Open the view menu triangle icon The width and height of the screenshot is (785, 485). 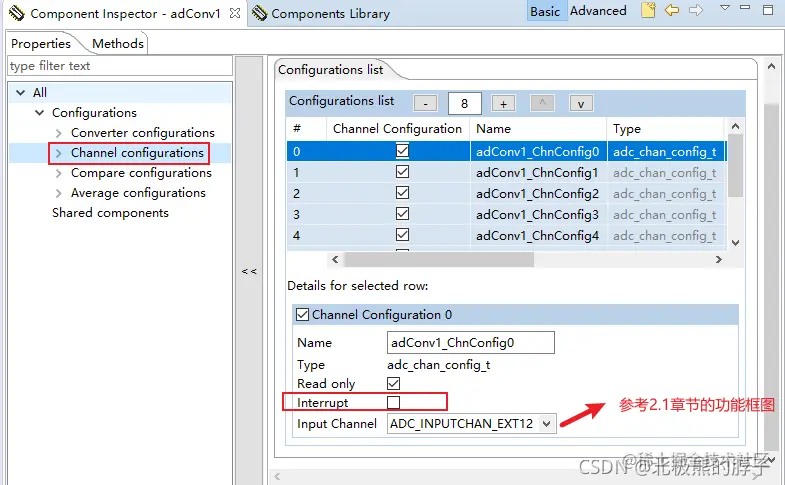(724, 8)
